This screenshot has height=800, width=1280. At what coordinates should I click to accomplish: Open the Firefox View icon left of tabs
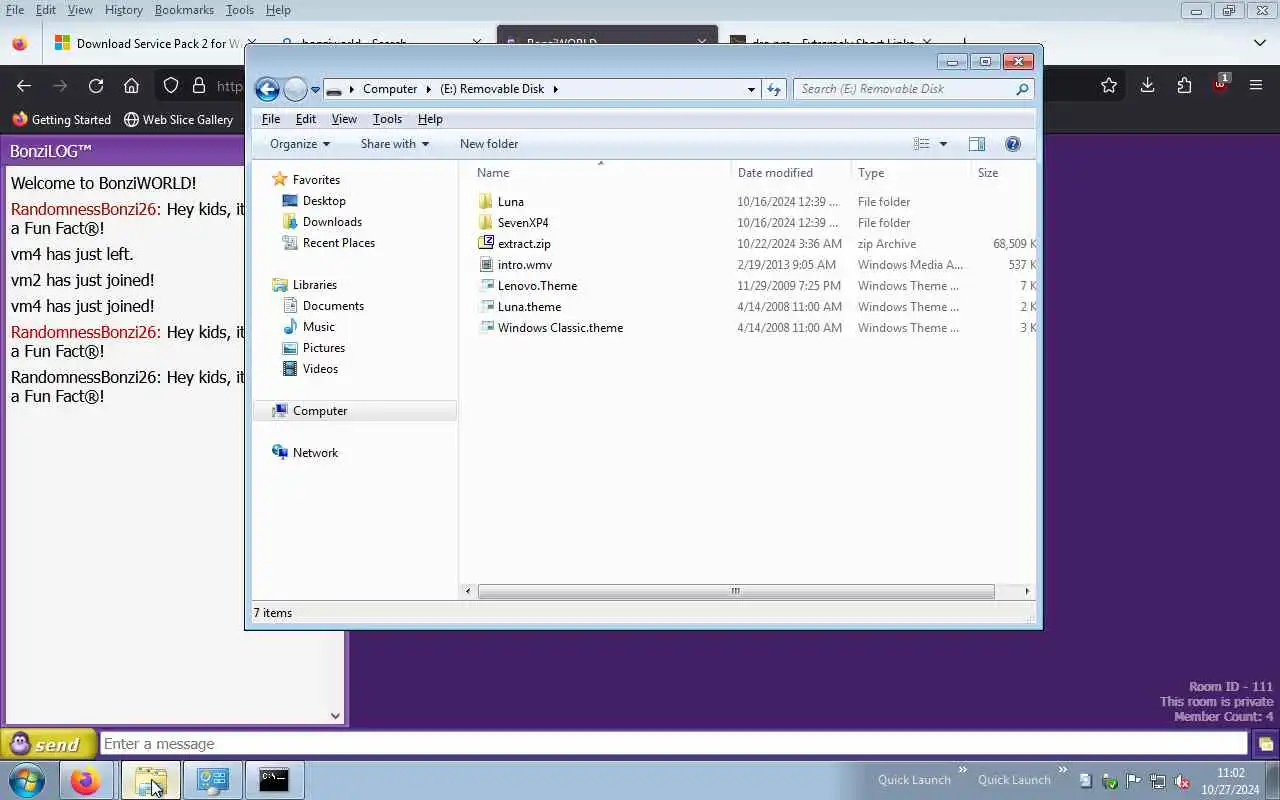(18, 43)
